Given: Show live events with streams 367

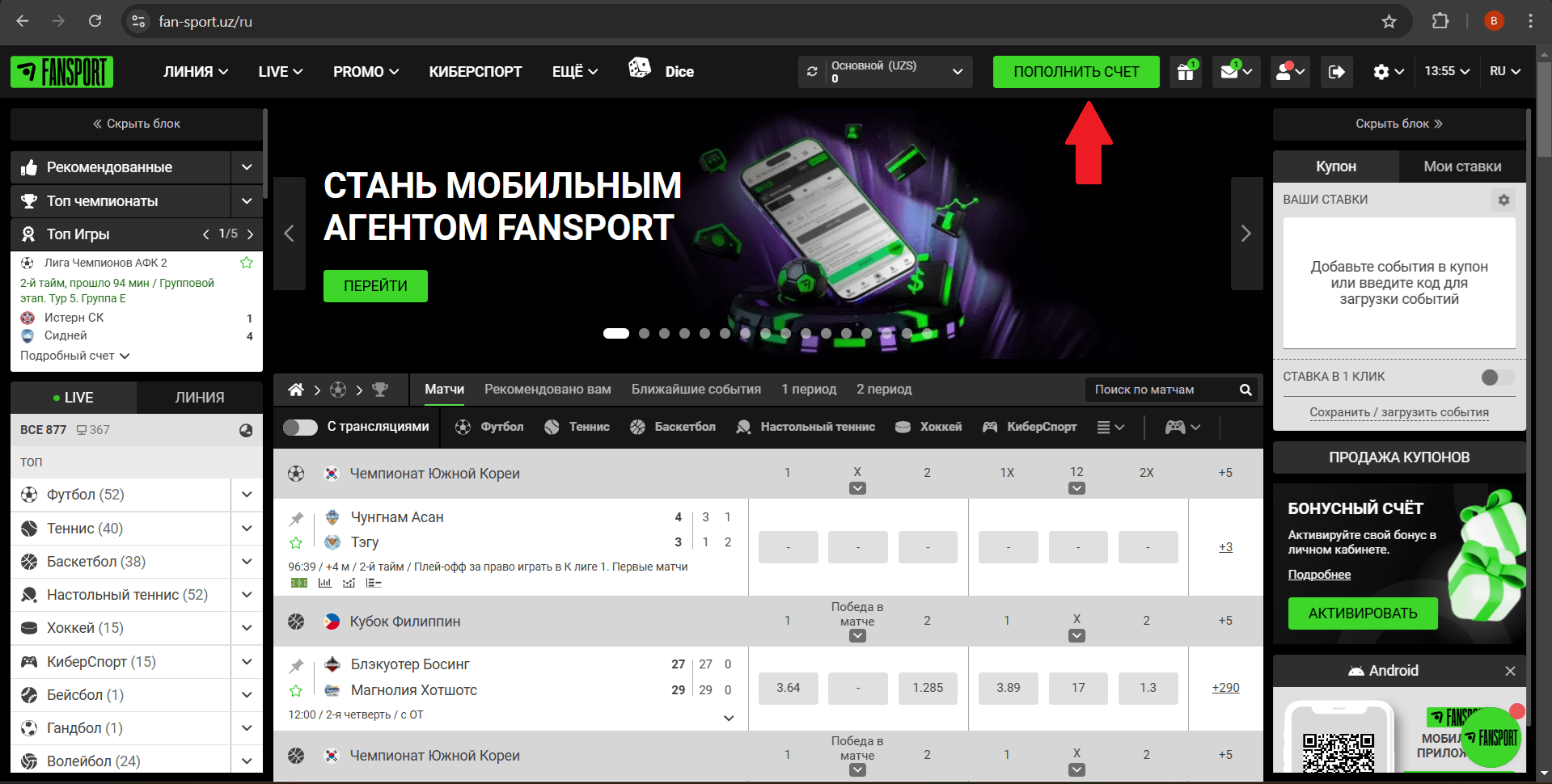Looking at the screenshot, I should [93, 430].
